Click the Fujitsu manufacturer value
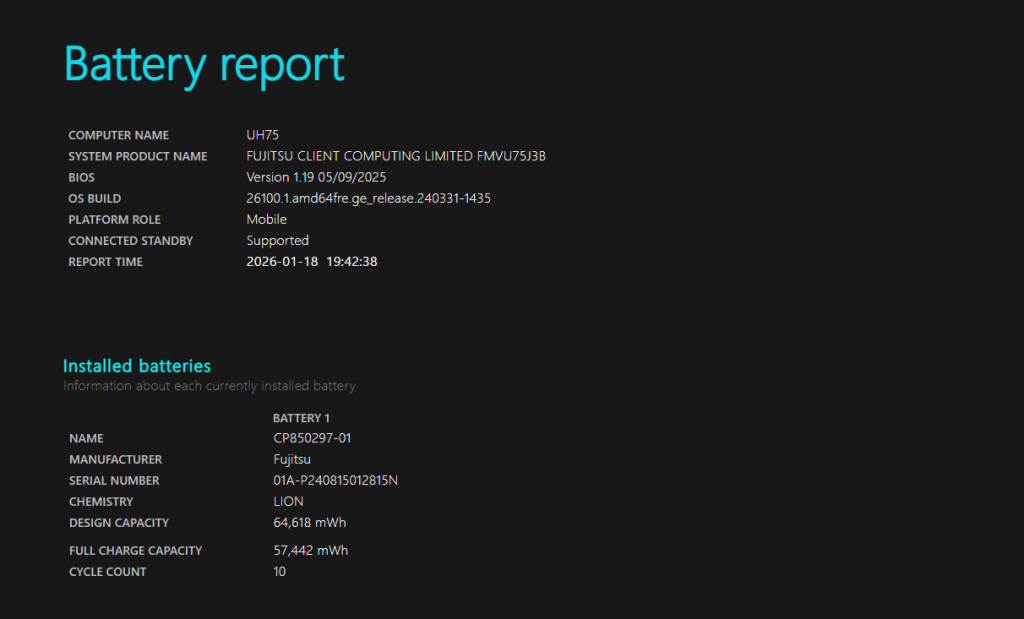The image size is (1024, 619). coord(291,459)
